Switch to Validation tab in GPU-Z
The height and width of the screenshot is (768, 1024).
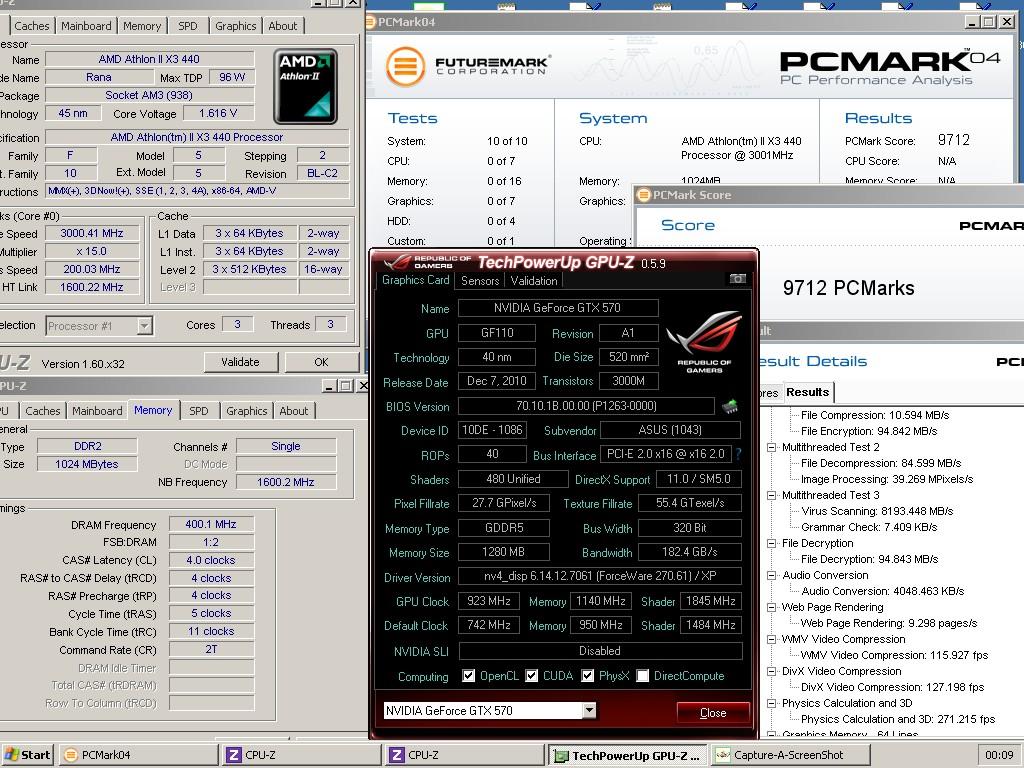point(534,281)
